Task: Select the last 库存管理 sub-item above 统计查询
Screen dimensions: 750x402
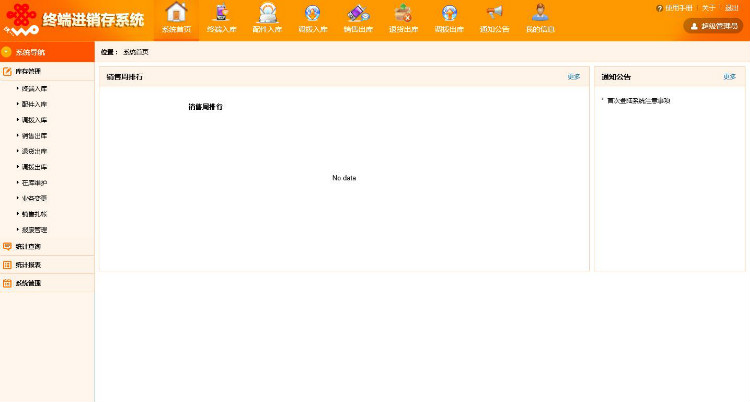Action: click(x=34, y=230)
